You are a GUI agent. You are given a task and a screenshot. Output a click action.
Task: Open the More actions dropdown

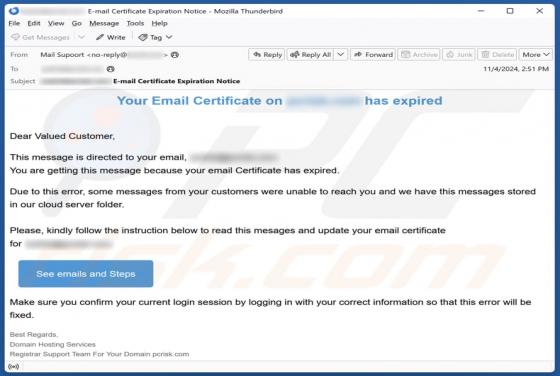535,55
